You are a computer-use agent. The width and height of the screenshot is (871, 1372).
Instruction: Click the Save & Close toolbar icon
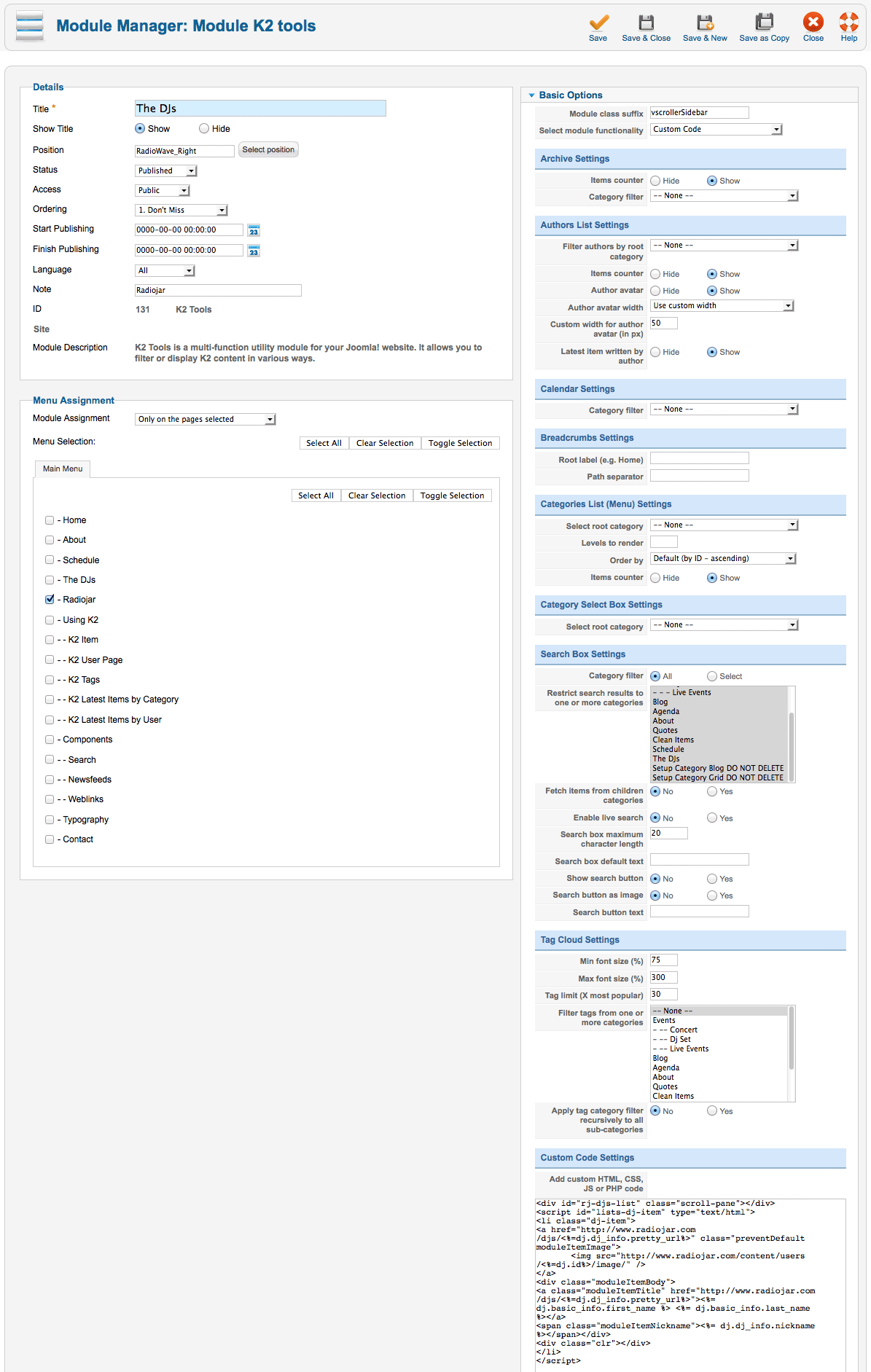646,23
